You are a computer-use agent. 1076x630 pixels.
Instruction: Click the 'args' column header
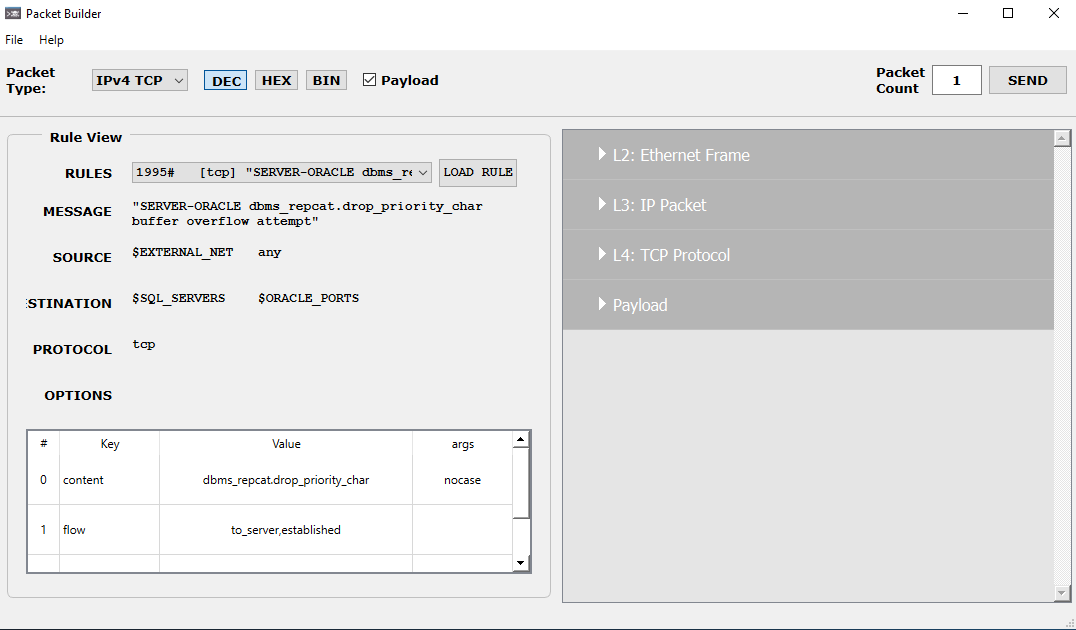(x=463, y=444)
